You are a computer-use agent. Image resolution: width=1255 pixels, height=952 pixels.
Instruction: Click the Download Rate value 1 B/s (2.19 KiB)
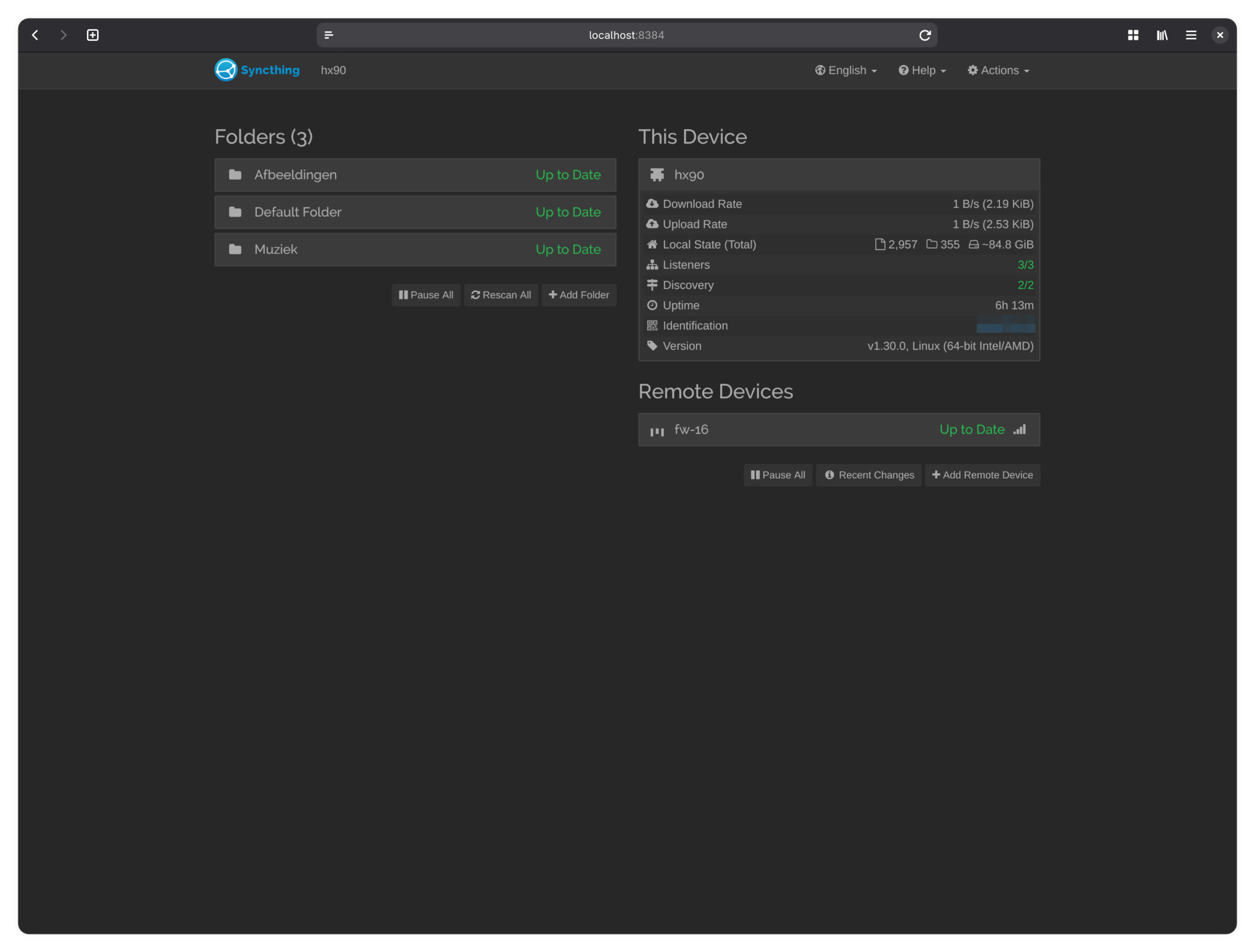993,204
